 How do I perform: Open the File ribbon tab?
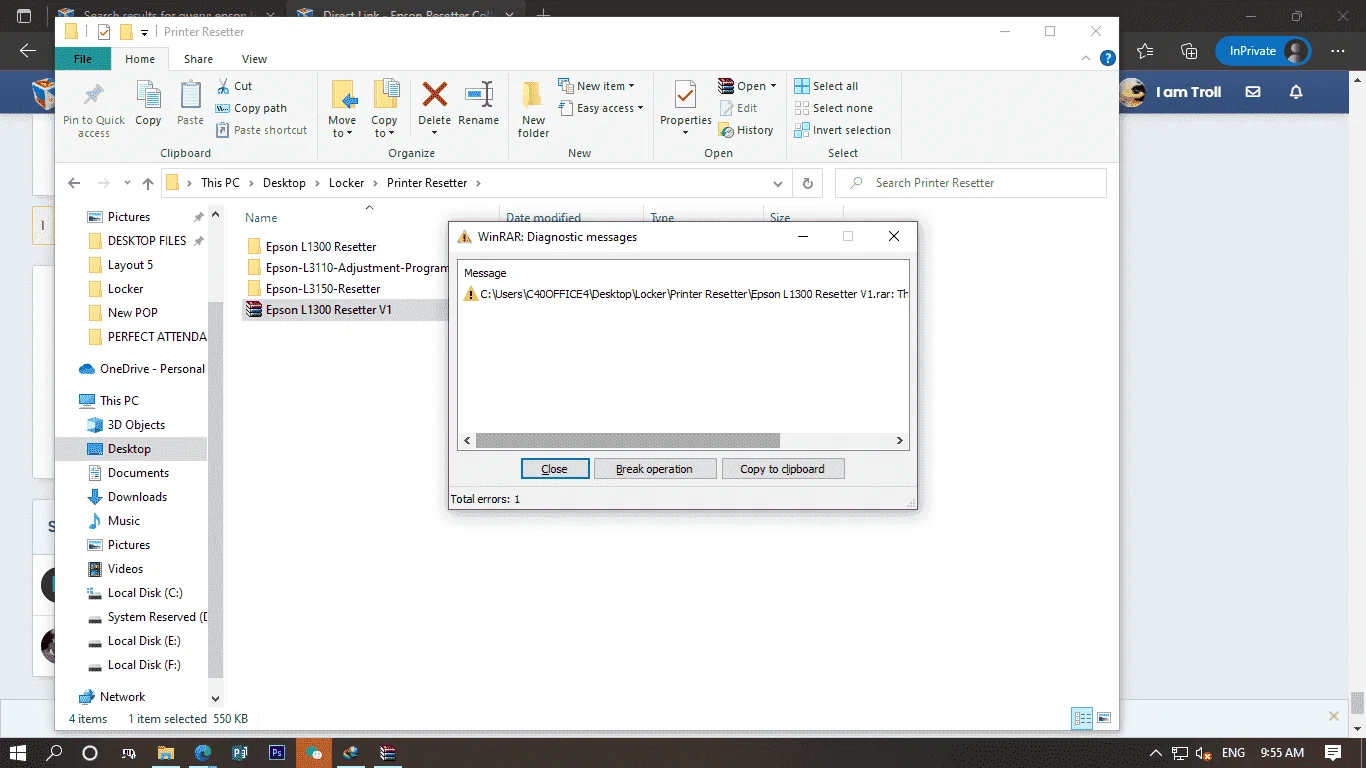tap(83, 59)
